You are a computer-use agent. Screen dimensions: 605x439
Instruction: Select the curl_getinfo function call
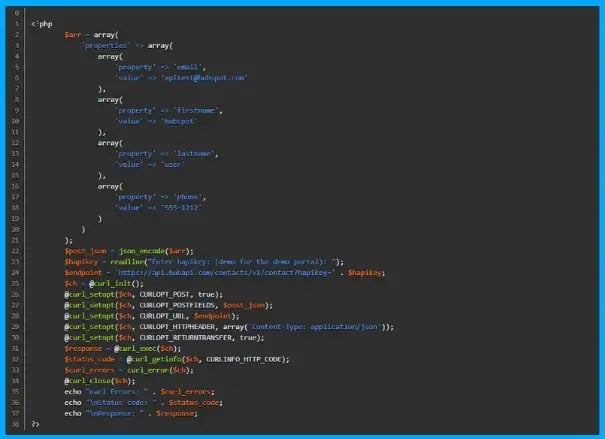coord(154,359)
